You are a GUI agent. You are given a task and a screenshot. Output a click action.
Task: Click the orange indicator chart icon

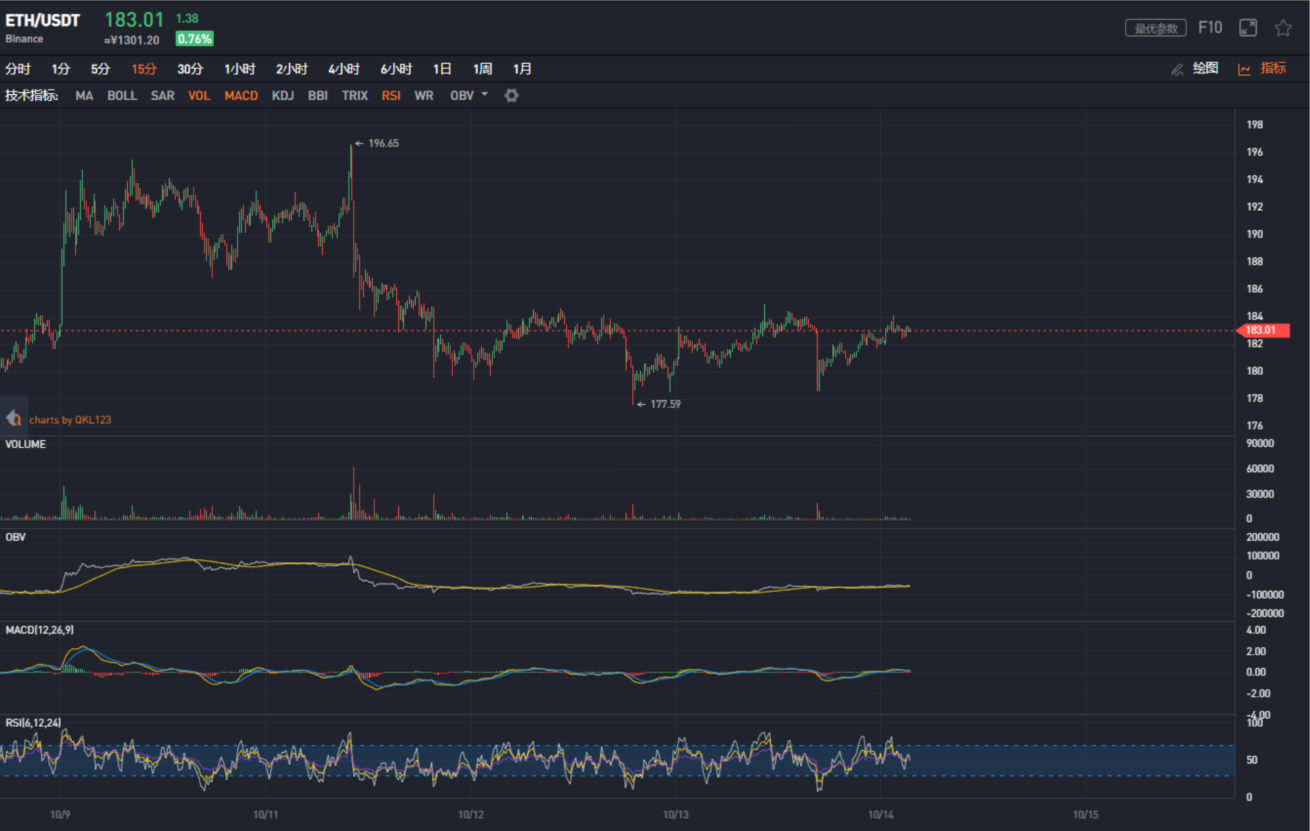(1244, 70)
